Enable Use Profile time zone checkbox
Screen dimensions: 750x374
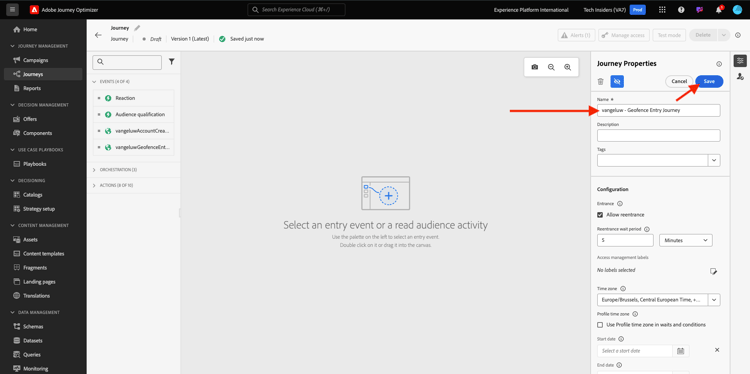coord(600,325)
